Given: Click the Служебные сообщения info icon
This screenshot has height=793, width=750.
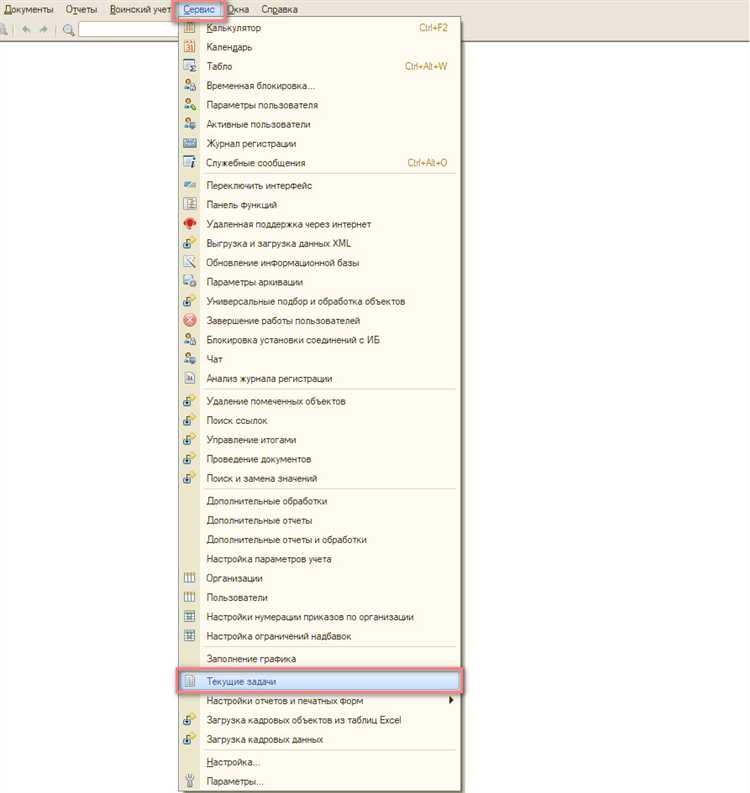Looking at the screenshot, I should click(189, 163).
